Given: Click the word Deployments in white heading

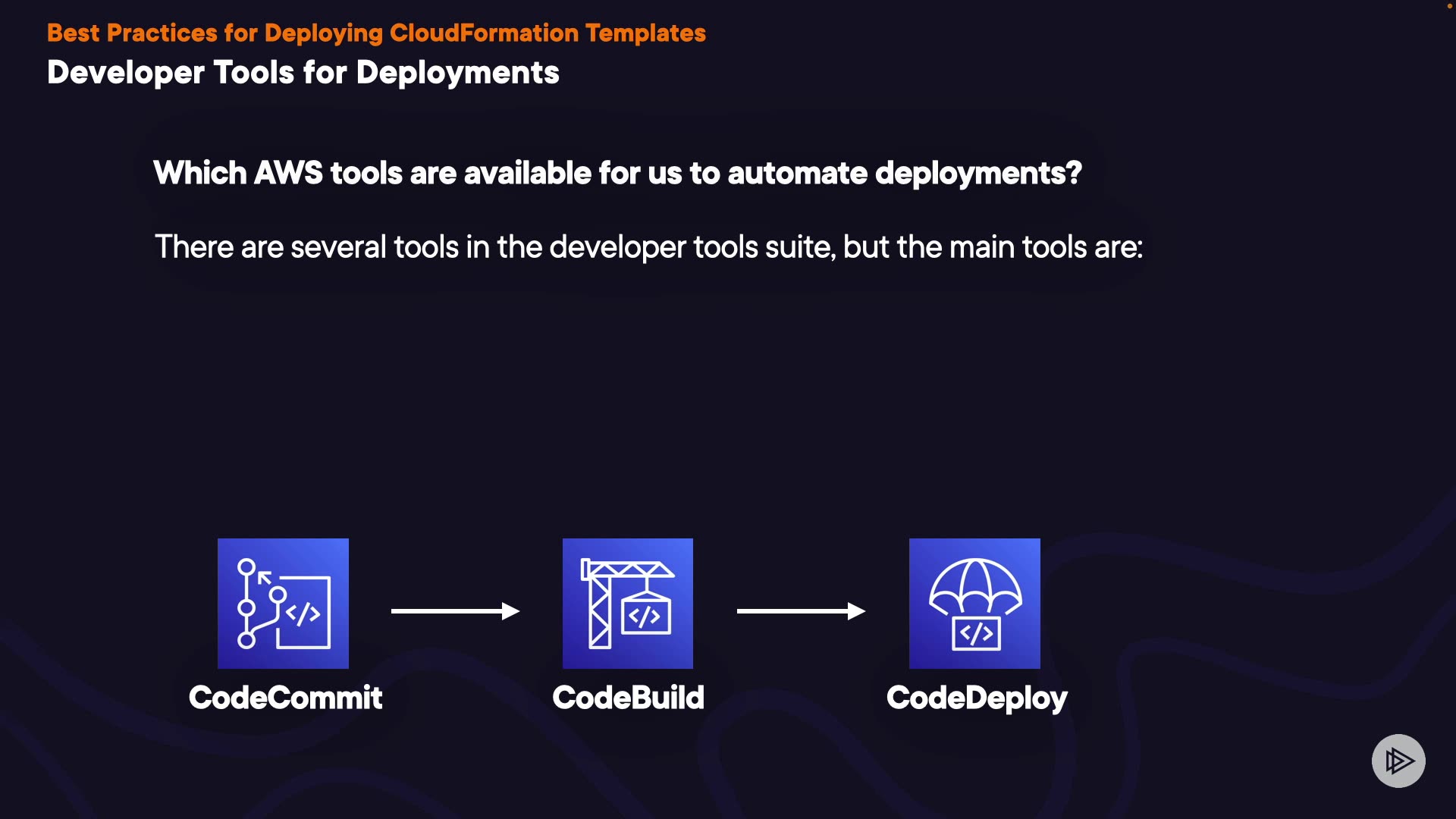Looking at the screenshot, I should [457, 73].
